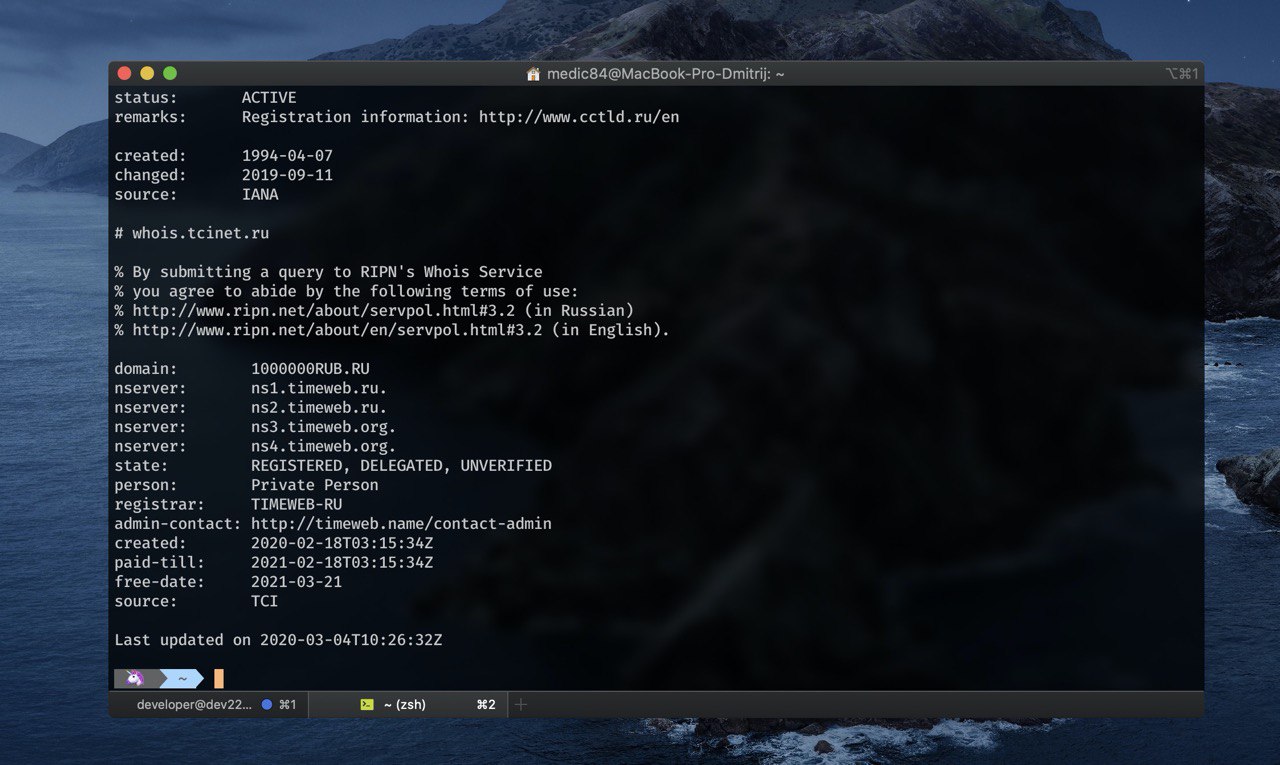The width and height of the screenshot is (1280, 765).
Task: Click the status ACTIVE value
Action: click(269, 98)
